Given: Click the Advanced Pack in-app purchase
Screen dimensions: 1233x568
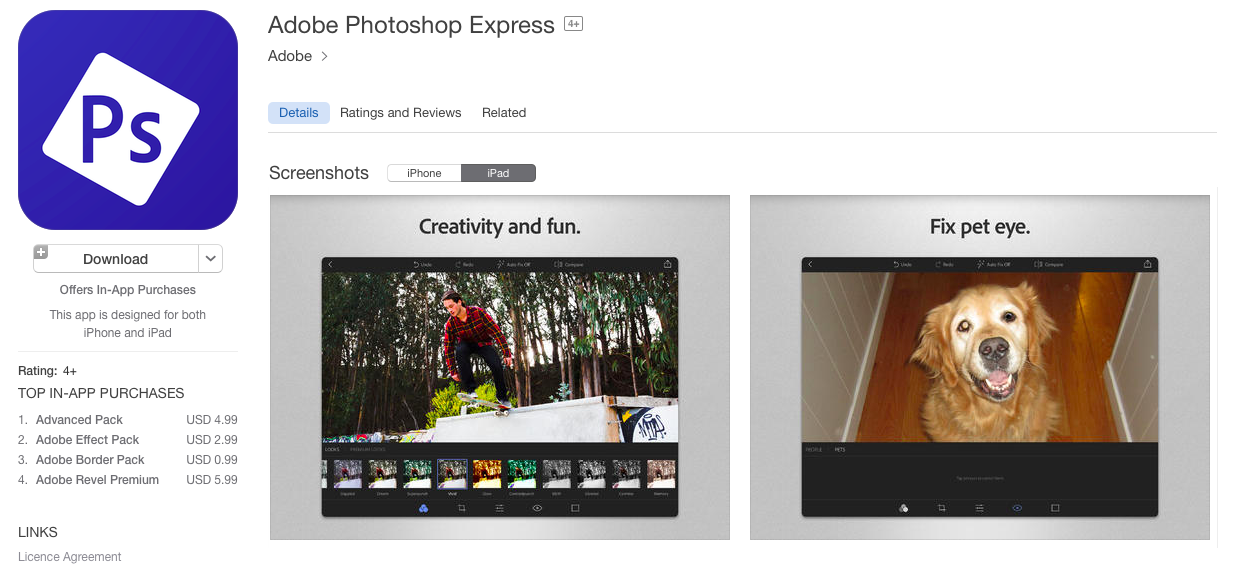Looking at the screenshot, I should click(79, 420).
